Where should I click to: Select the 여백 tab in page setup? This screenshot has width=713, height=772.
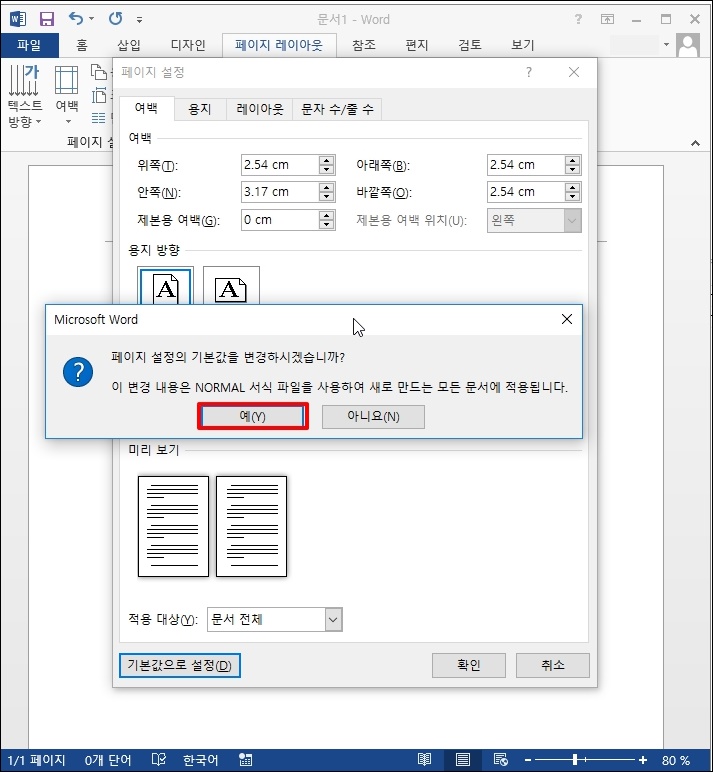coord(147,108)
